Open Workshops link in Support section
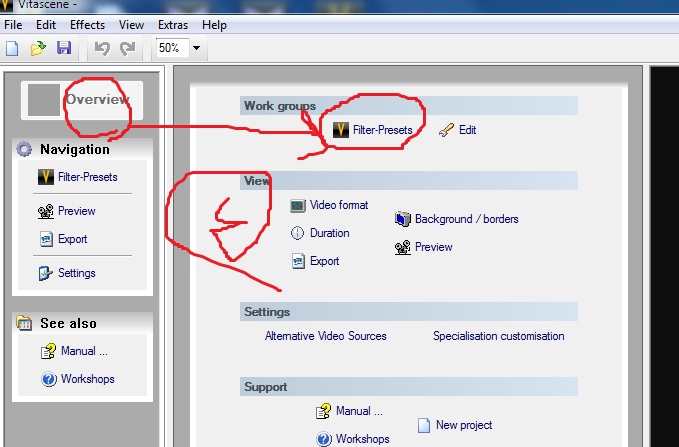 [x=363, y=439]
